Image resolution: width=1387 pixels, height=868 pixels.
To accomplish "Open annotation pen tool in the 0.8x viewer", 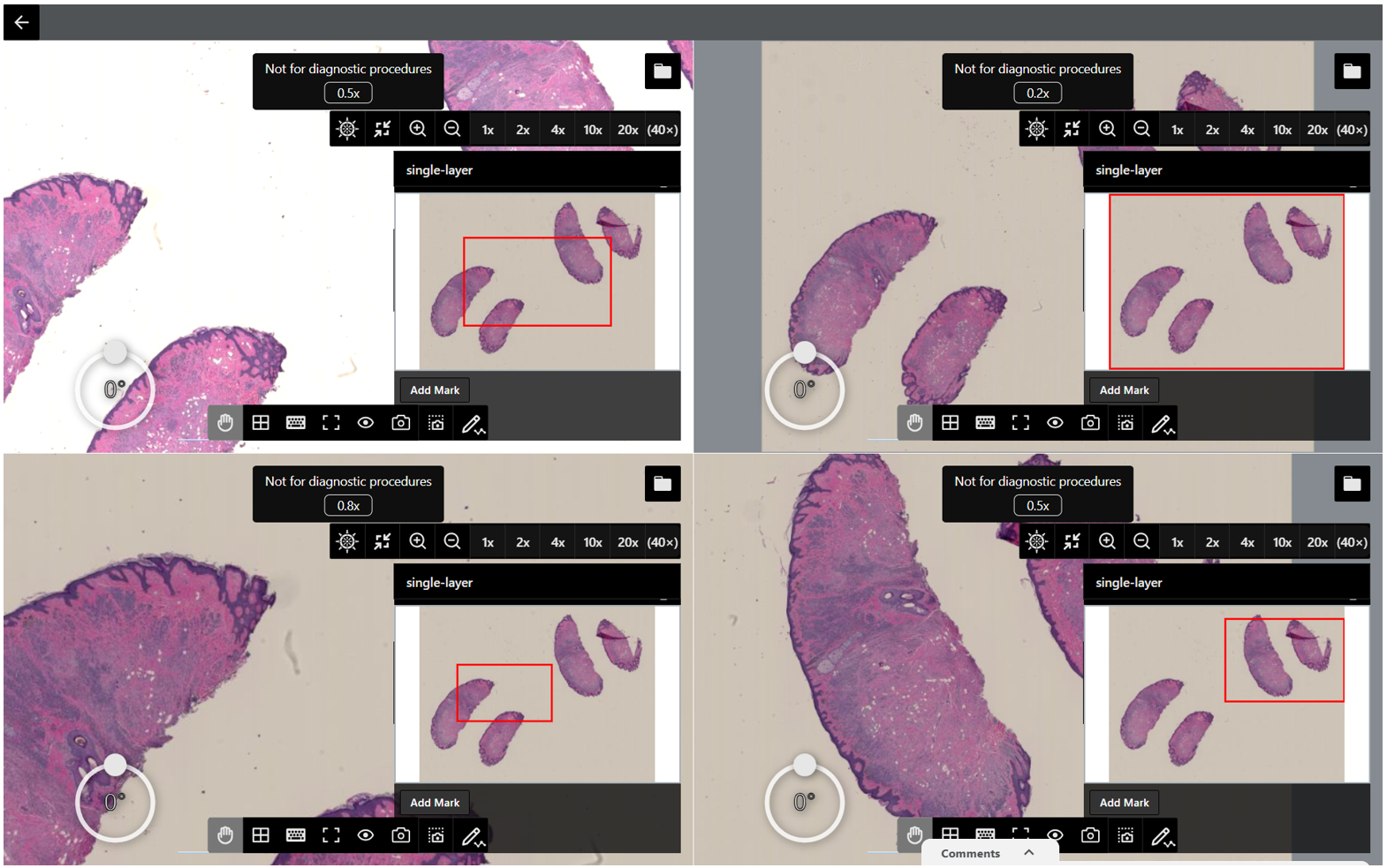I will tap(473, 836).
